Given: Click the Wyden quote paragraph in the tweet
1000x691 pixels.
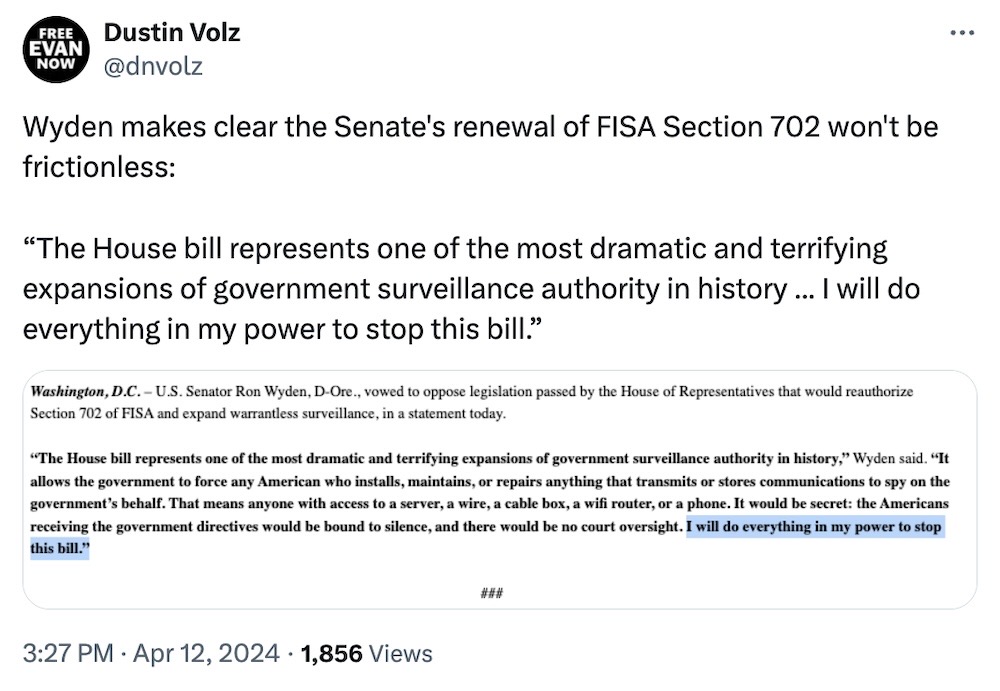Looking at the screenshot, I should click(x=480, y=288).
